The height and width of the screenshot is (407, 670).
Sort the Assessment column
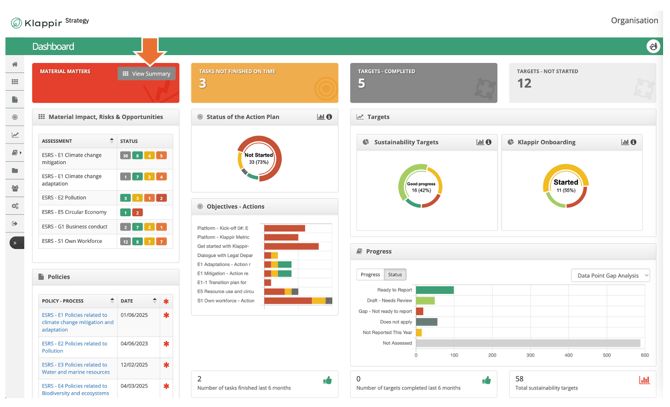(111, 141)
